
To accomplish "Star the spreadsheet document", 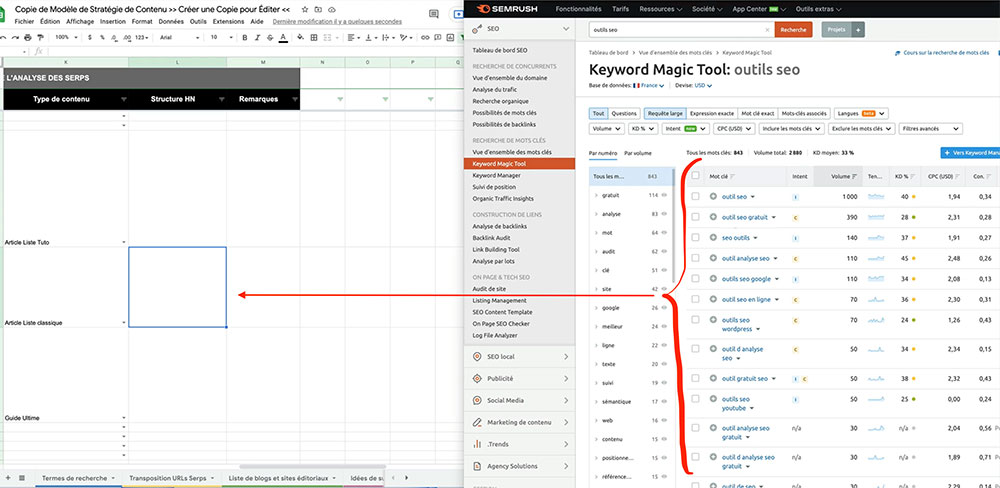I will pos(305,10).
